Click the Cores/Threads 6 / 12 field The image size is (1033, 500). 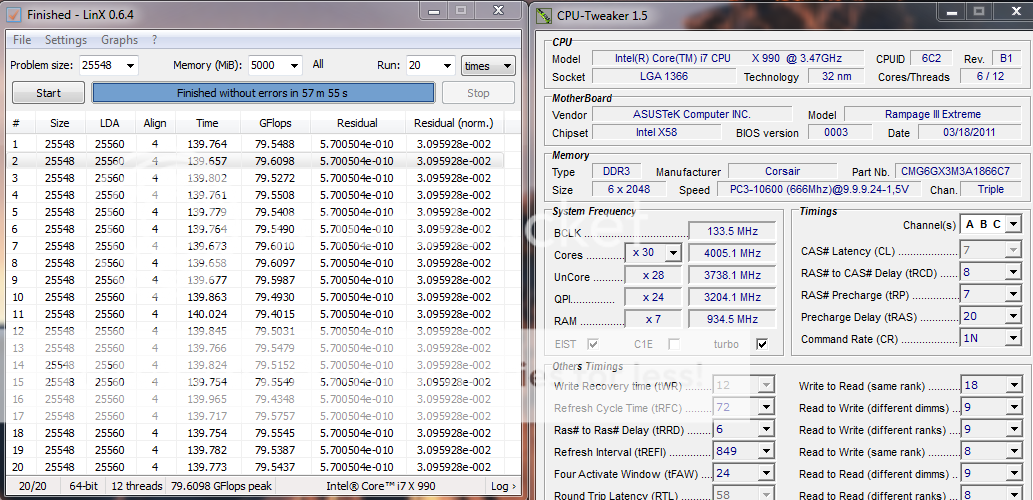pos(990,76)
